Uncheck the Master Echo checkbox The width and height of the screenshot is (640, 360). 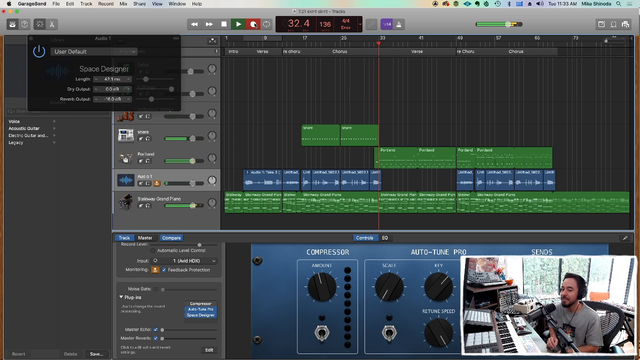tap(156, 329)
